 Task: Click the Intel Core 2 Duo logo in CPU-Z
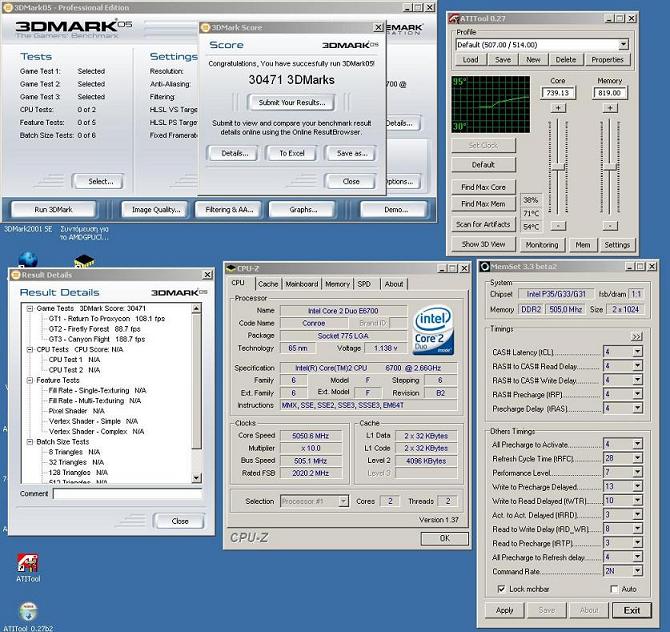click(433, 330)
